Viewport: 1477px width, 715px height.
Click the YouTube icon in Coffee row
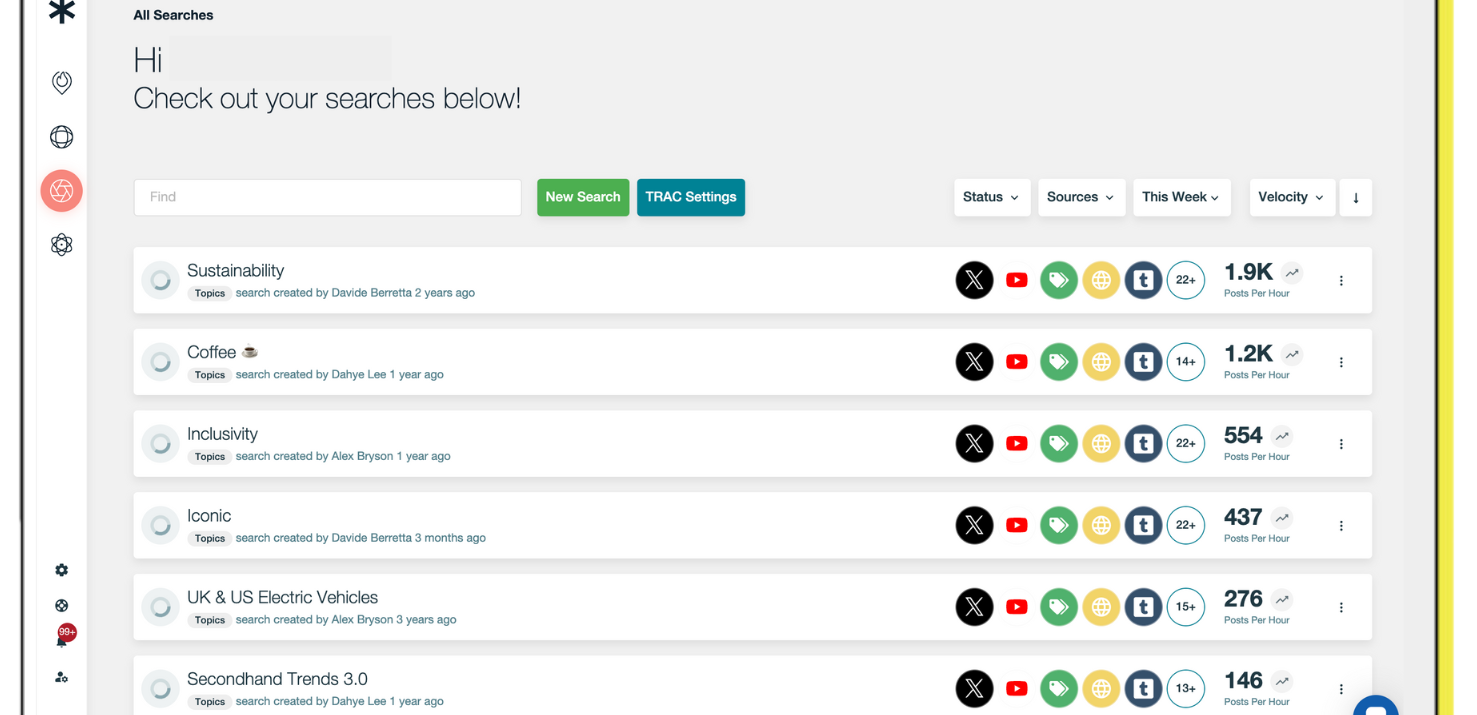(x=1017, y=362)
